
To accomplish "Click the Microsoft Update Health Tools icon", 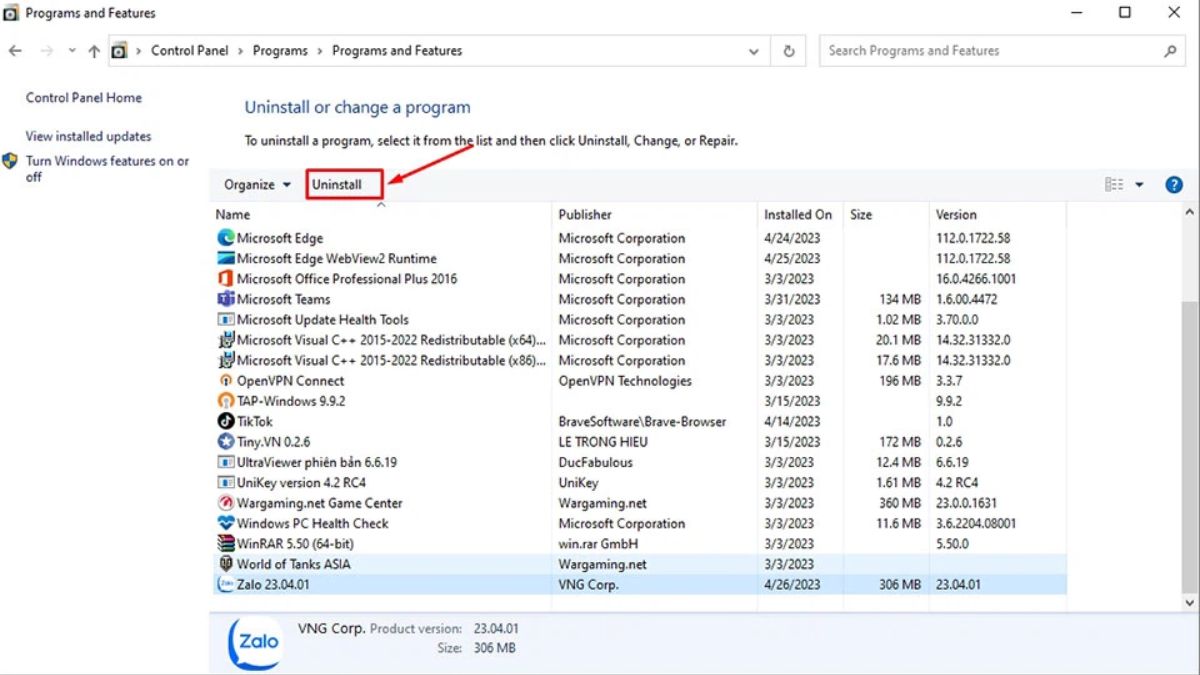I will (226, 320).
